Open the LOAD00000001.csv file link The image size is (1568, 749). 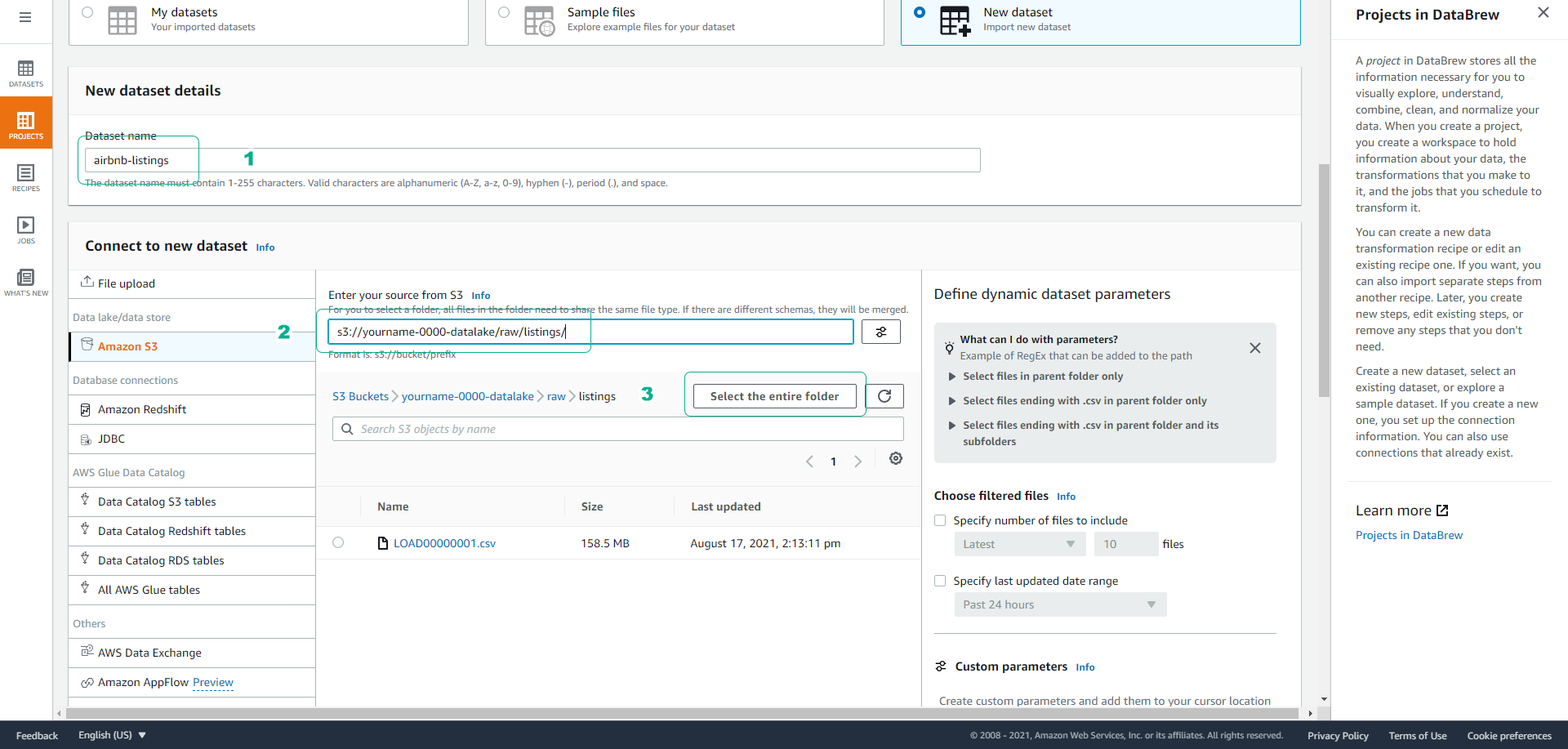coord(444,543)
